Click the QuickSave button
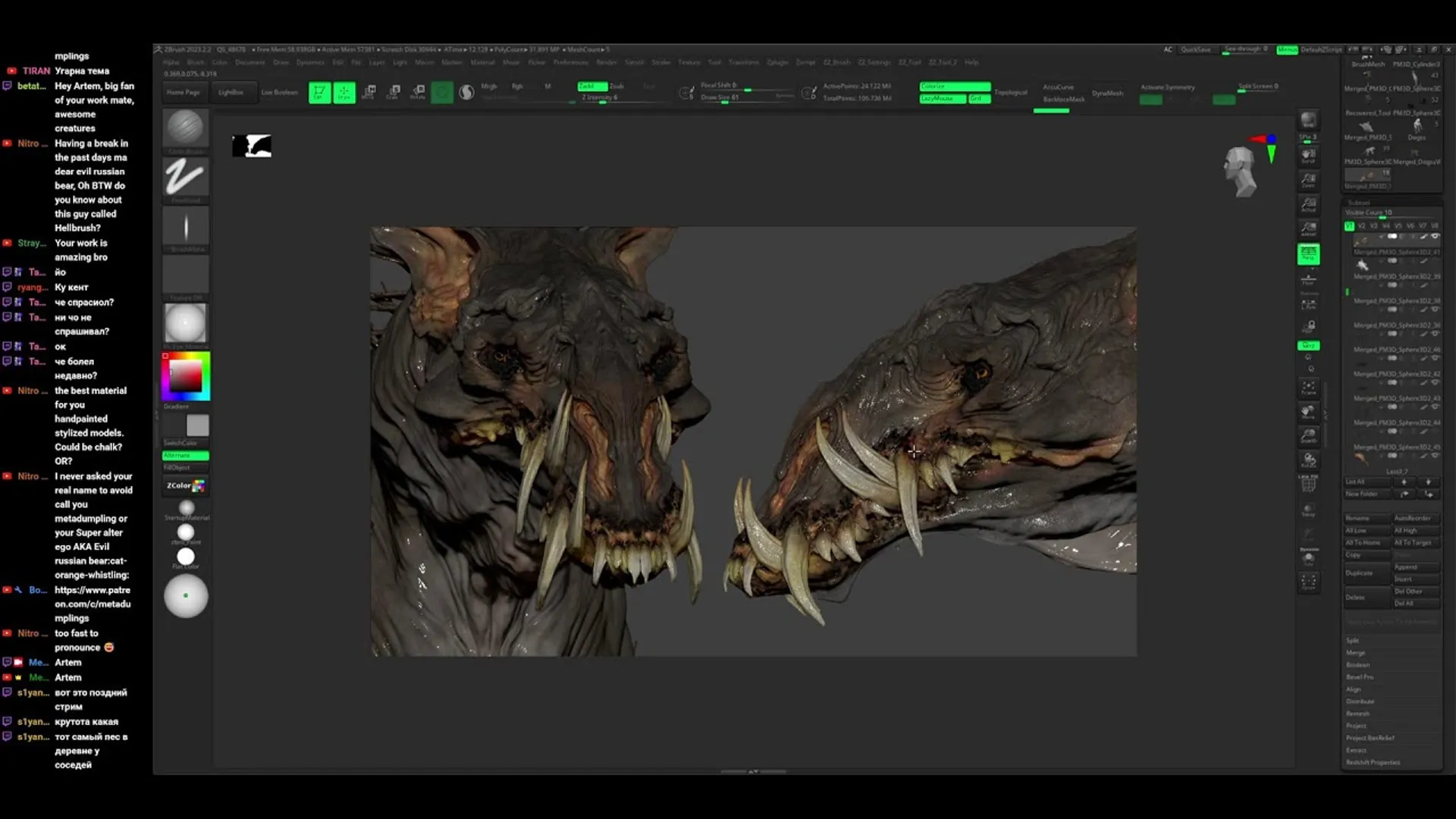 point(1196,49)
